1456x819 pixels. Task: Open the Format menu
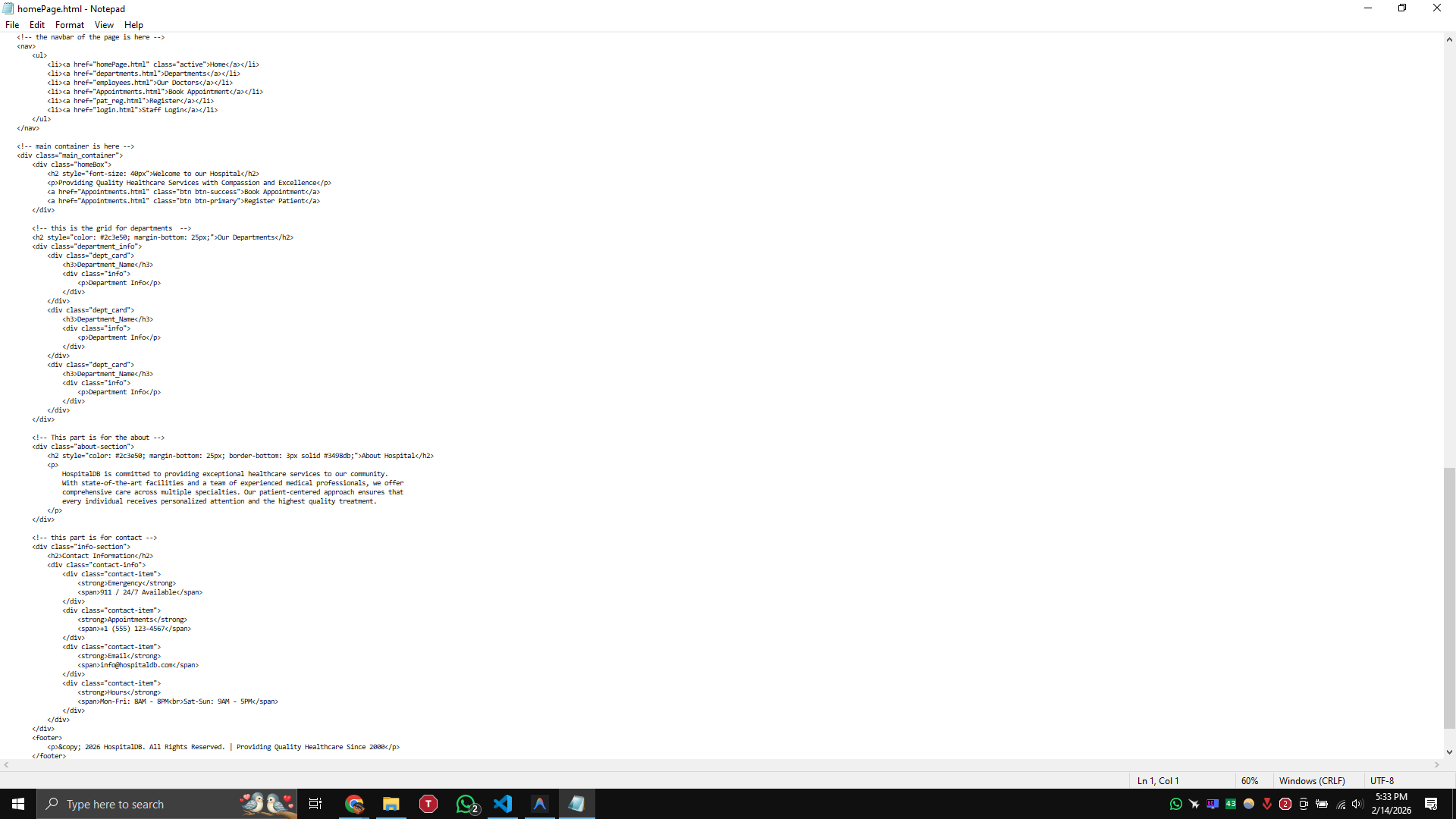click(69, 24)
